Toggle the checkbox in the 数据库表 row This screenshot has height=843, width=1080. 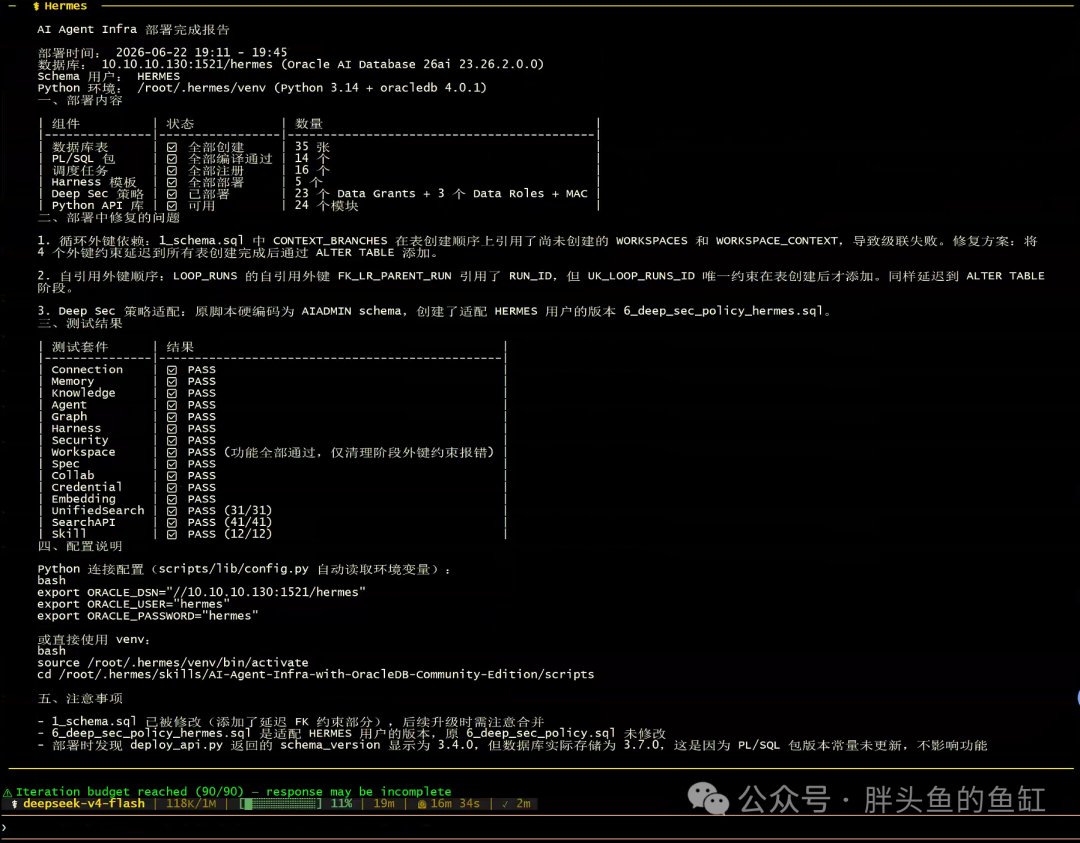(x=172, y=147)
